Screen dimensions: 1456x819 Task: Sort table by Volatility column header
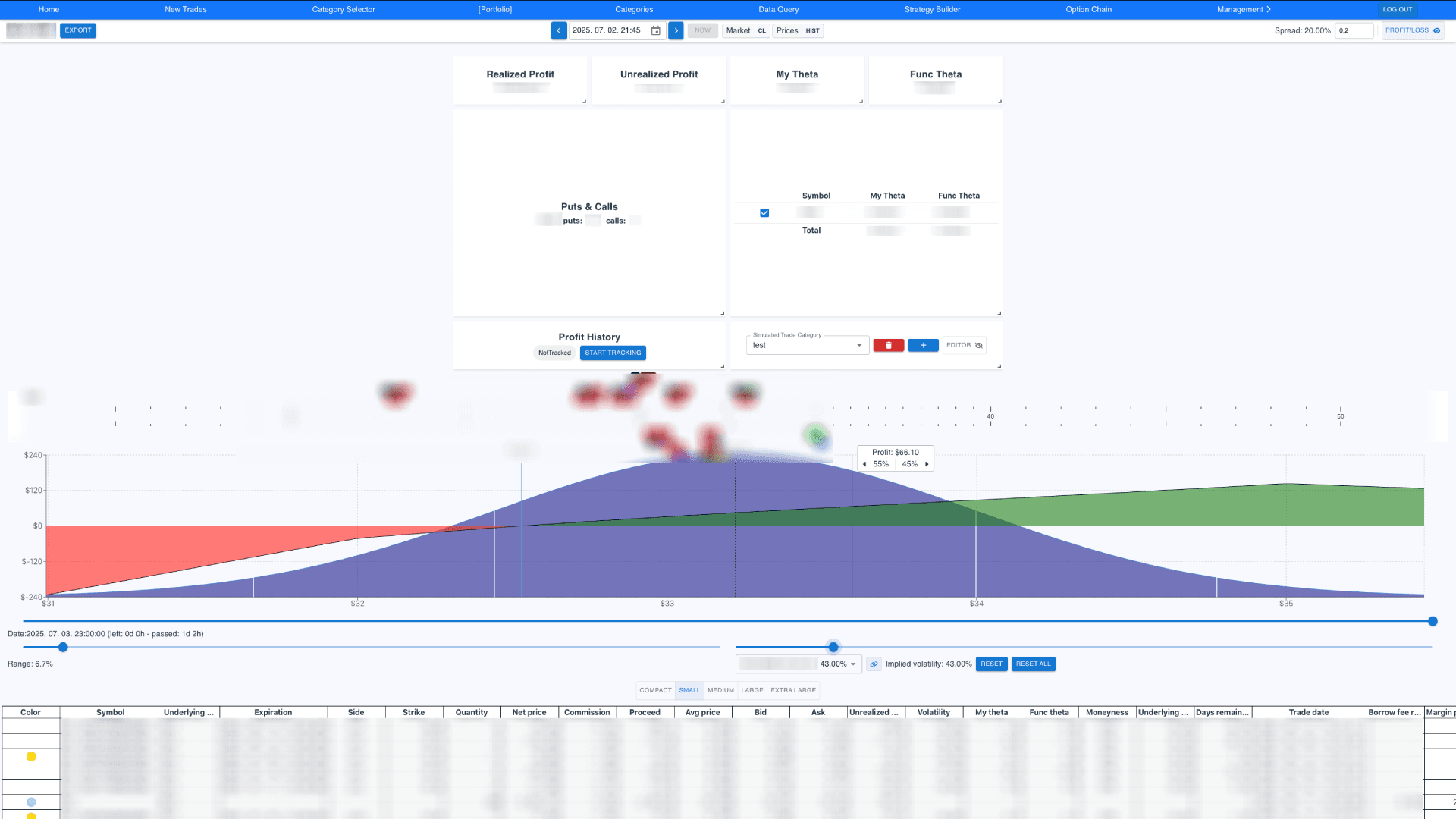pos(934,713)
